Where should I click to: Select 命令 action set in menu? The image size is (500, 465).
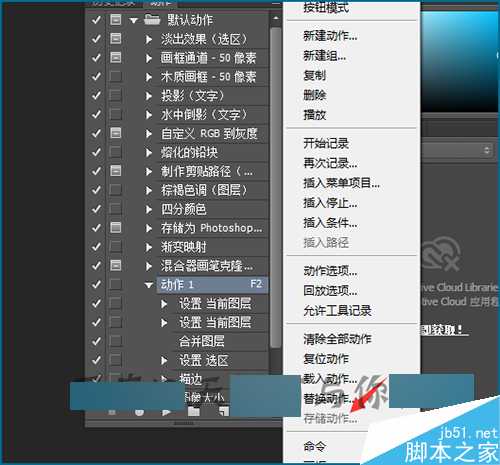[x=314, y=446]
